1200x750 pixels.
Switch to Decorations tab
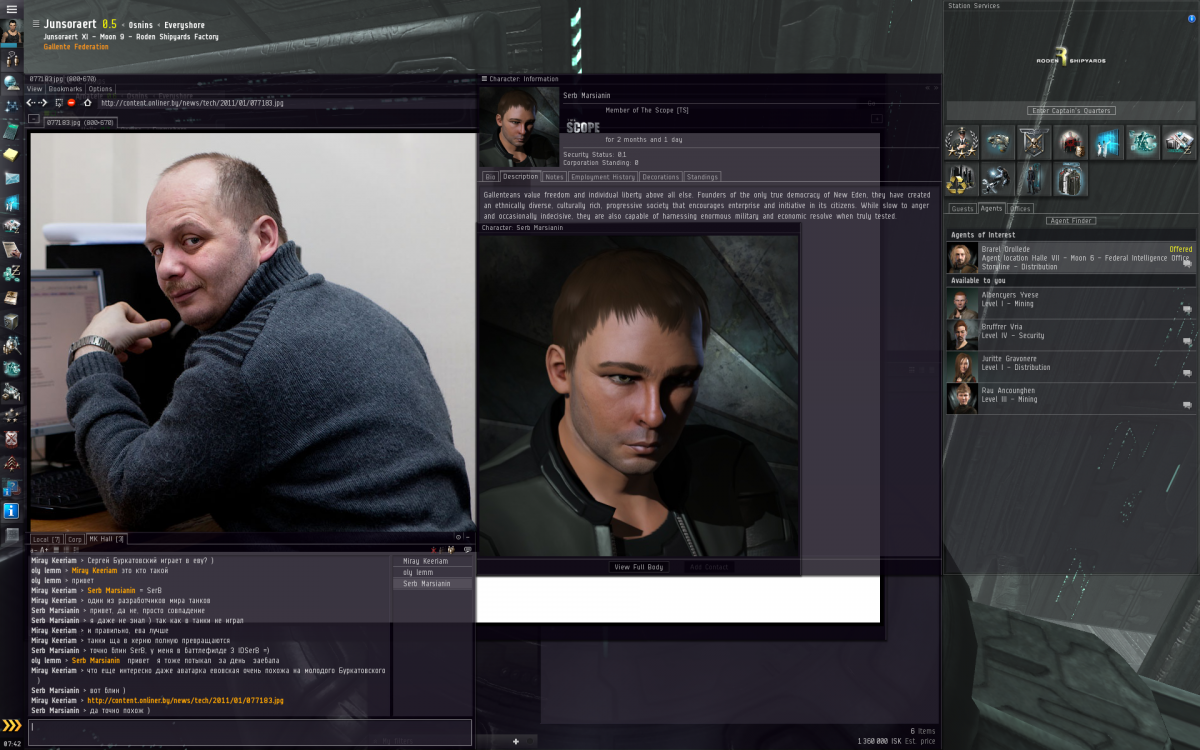pyautogui.click(x=660, y=177)
